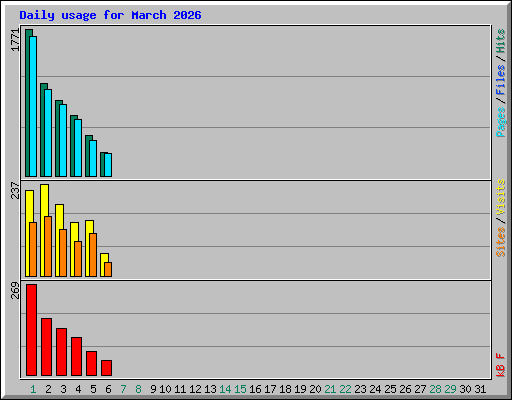Click day 4 cyan files bar

pos(78,148)
